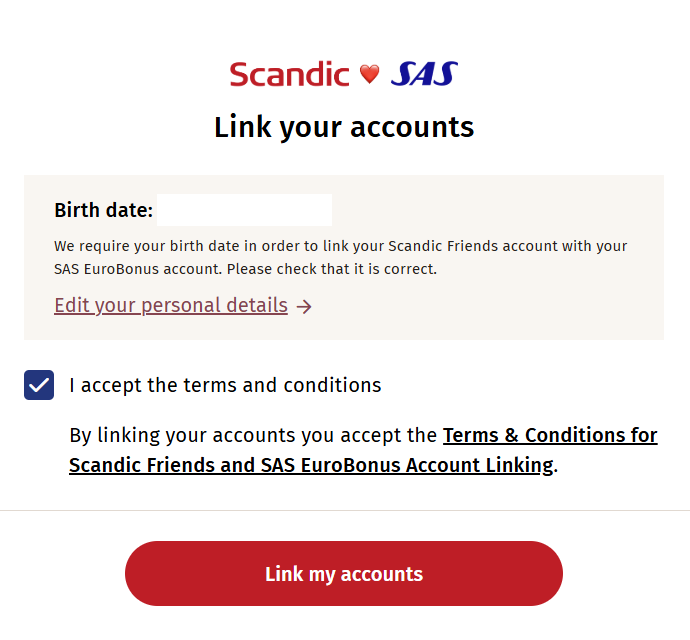Open Edit your personal details link
This screenshot has height=640, width=690.
click(x=171, y=305)
